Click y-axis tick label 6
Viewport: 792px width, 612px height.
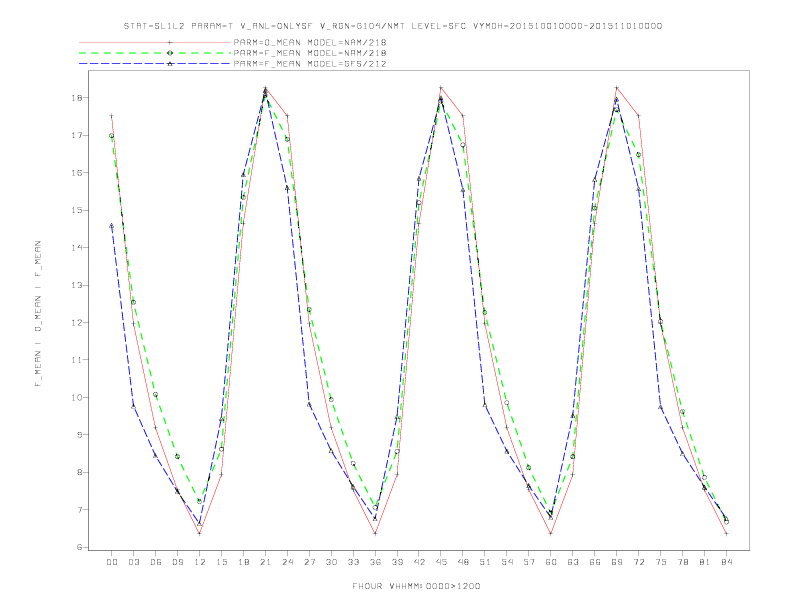(x=80, y=547)
